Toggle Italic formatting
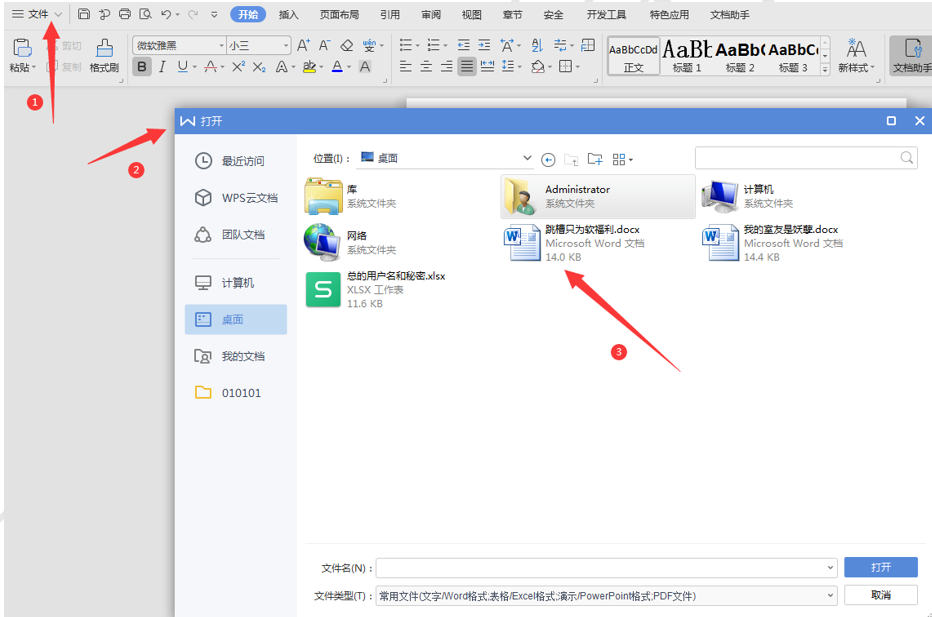Viewport: 932px width, 617px height. pyautogui.click(x=162, y=67)
